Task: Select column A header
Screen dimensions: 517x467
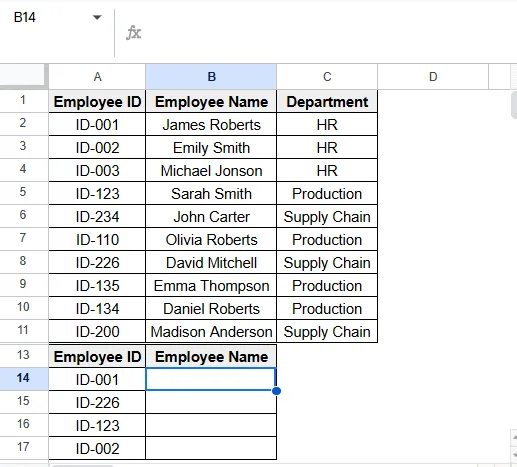Action: click(x=97, y=77)
